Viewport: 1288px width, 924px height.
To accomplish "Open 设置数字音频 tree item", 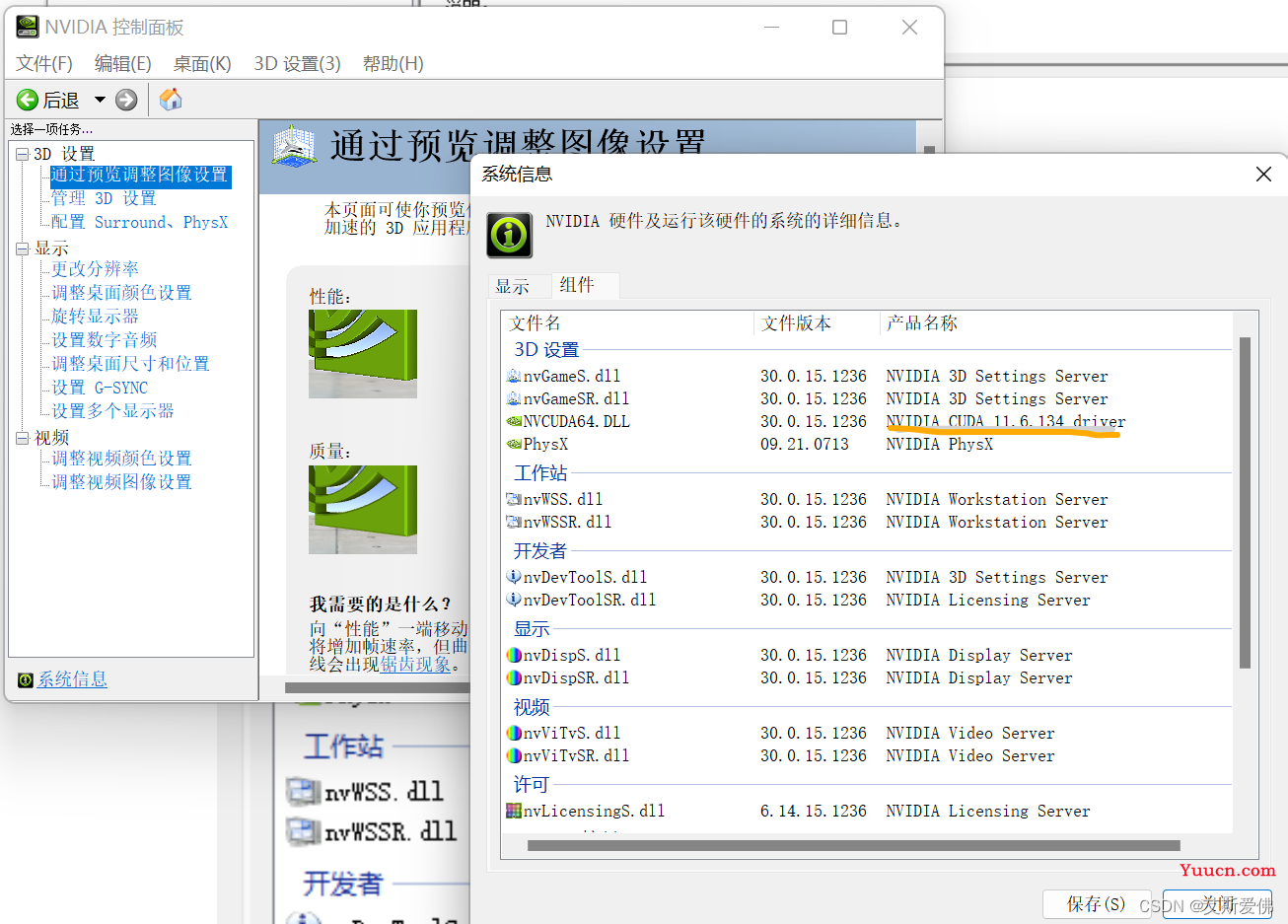I will coord(104,340).
